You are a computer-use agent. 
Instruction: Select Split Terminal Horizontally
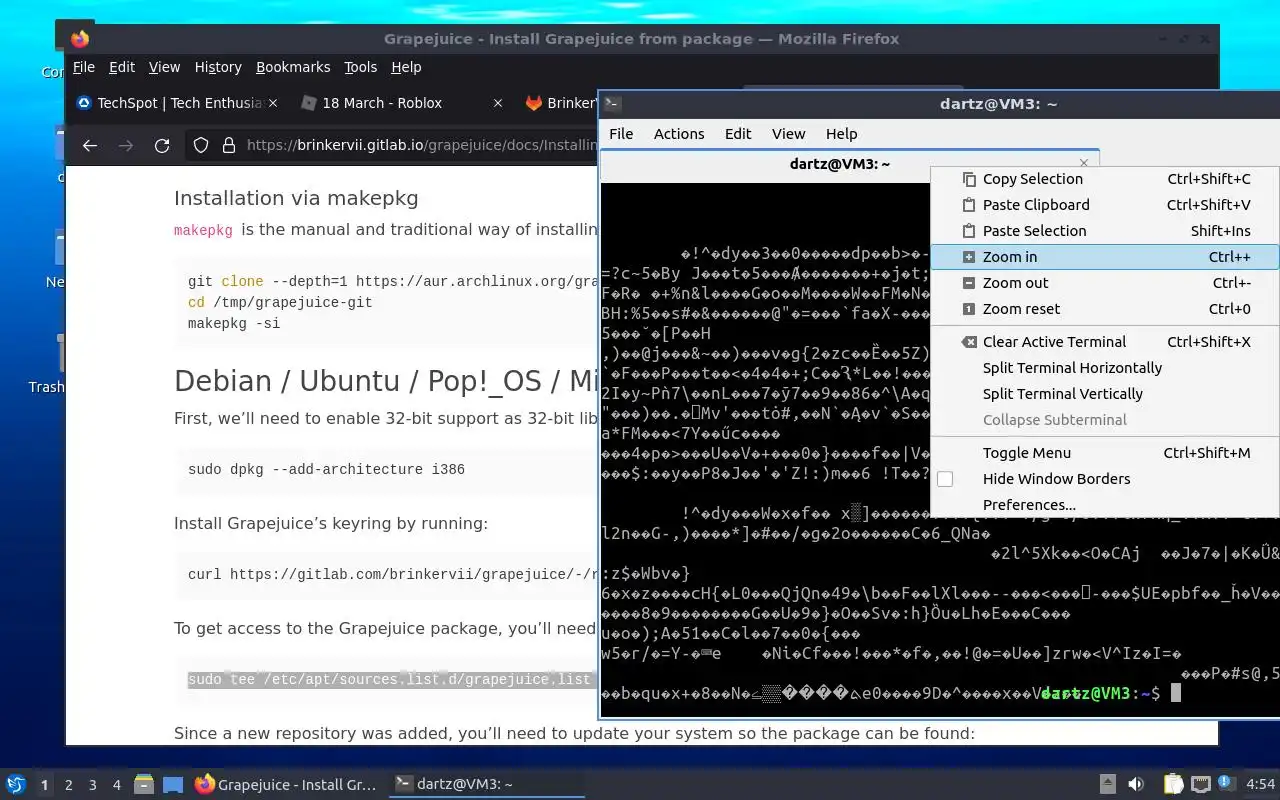(1105, 368)
